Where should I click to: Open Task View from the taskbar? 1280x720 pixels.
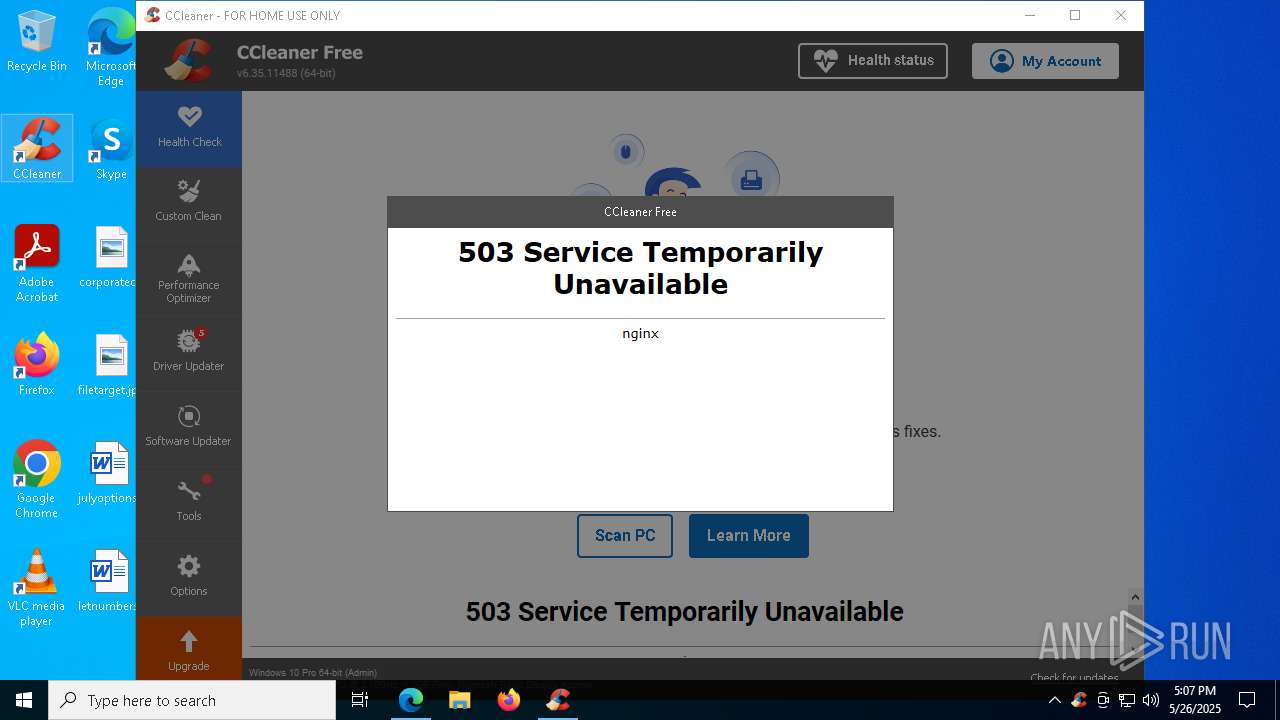coord(361,700)
